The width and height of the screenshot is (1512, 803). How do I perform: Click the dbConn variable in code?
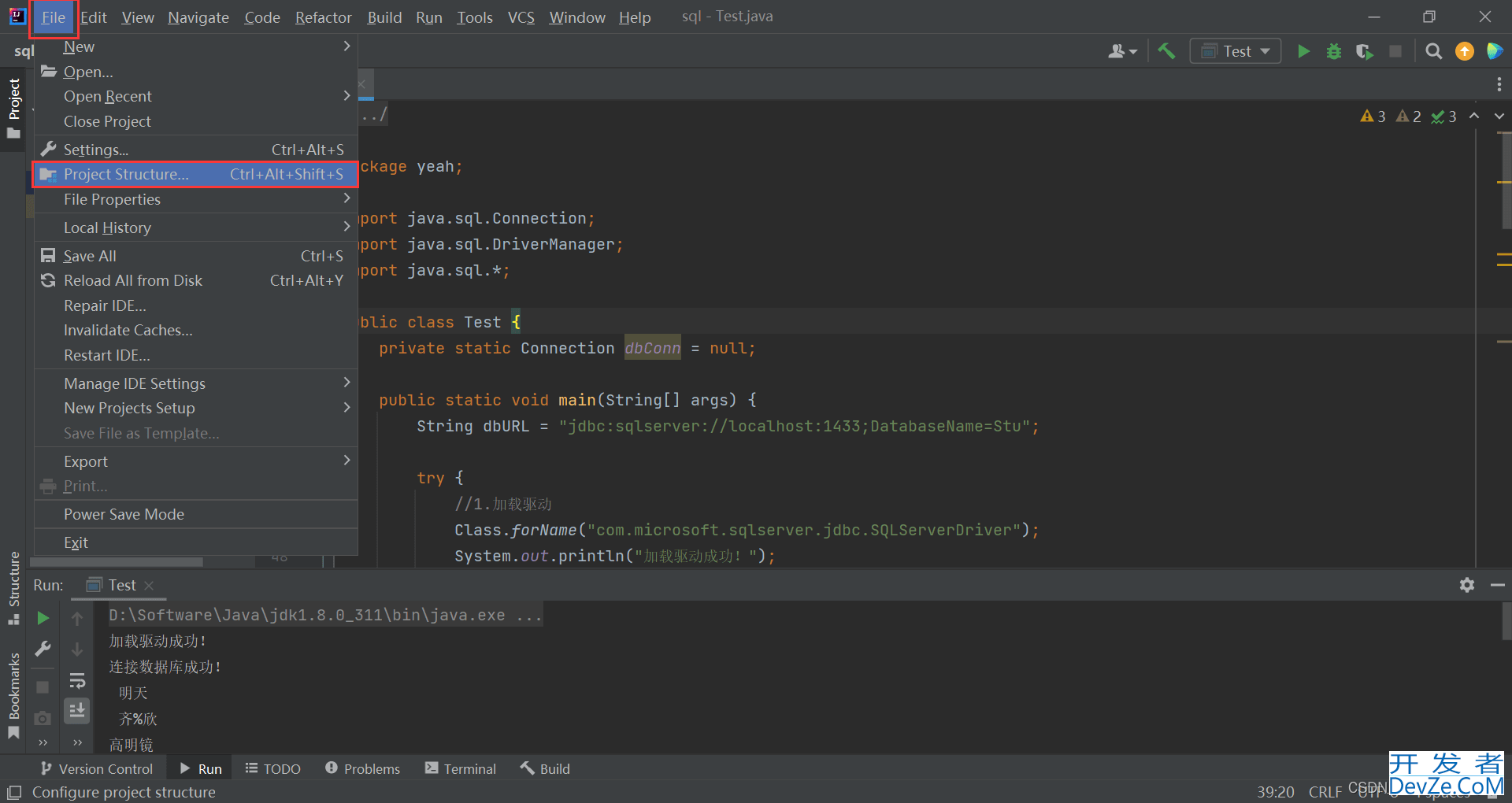652,348
